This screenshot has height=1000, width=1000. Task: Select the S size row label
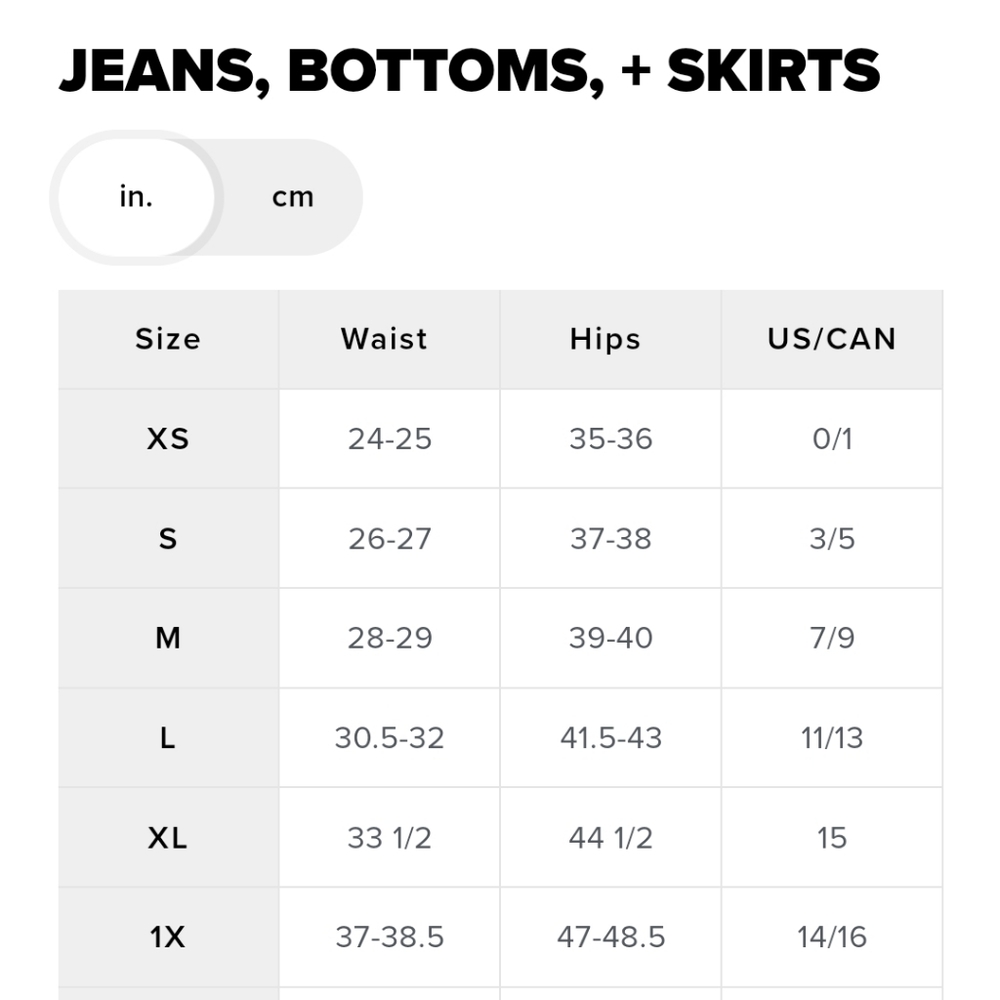168,539
